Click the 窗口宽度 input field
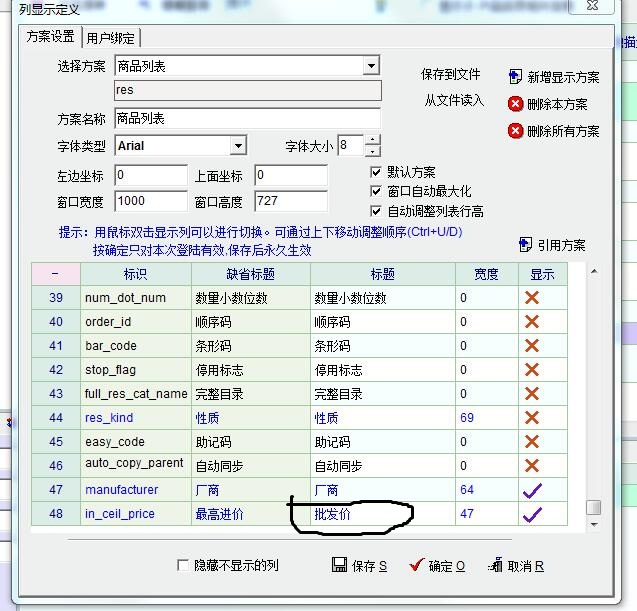Viewport: 637px width, 611px height. (150, 201)
